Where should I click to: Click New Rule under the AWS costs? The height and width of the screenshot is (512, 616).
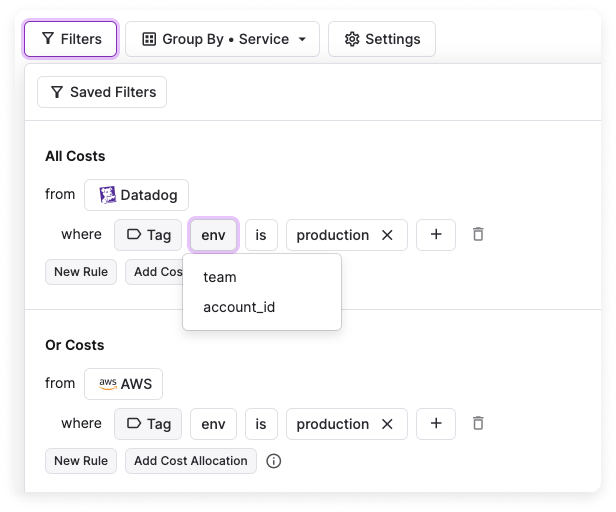point(81,461)
